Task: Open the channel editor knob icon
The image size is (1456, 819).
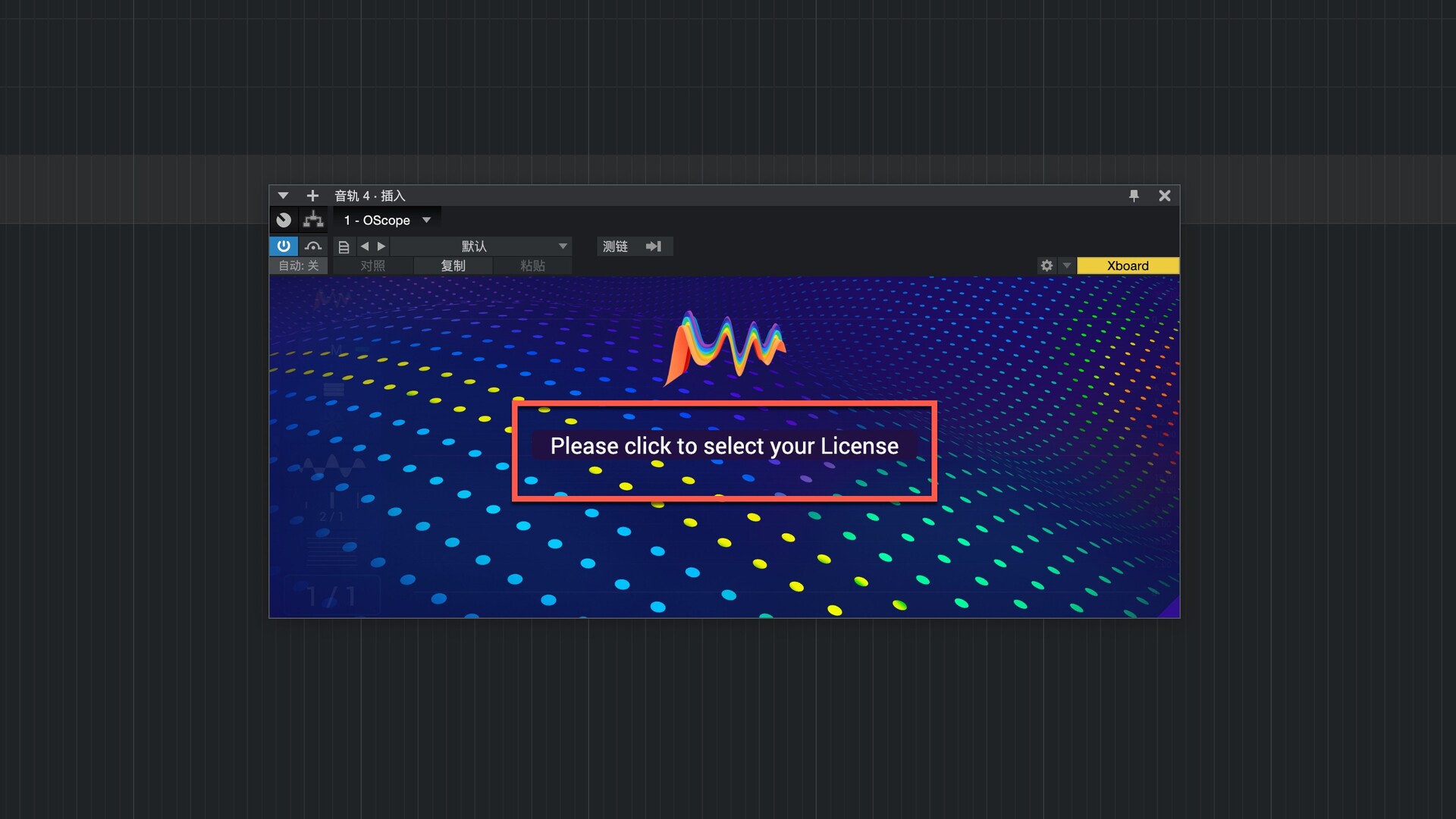Action: pos(284,220)
